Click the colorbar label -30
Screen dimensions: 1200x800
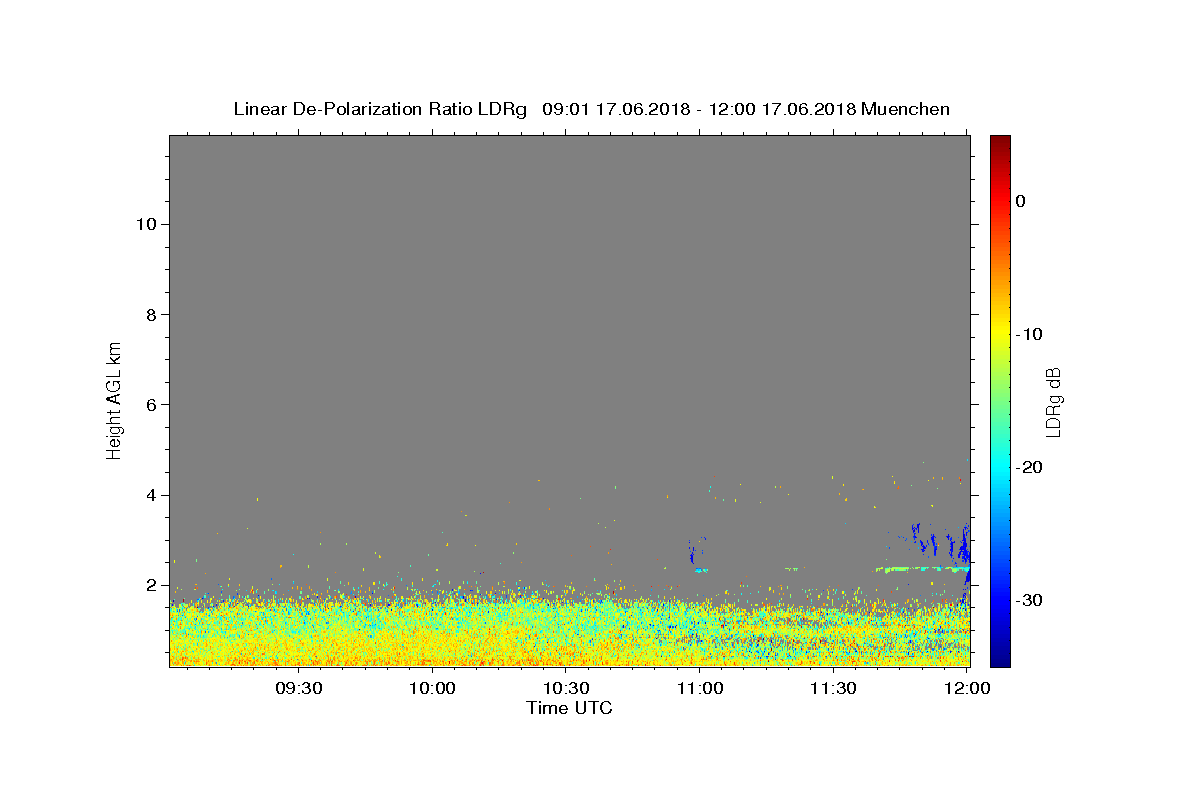click(1030, 600)
